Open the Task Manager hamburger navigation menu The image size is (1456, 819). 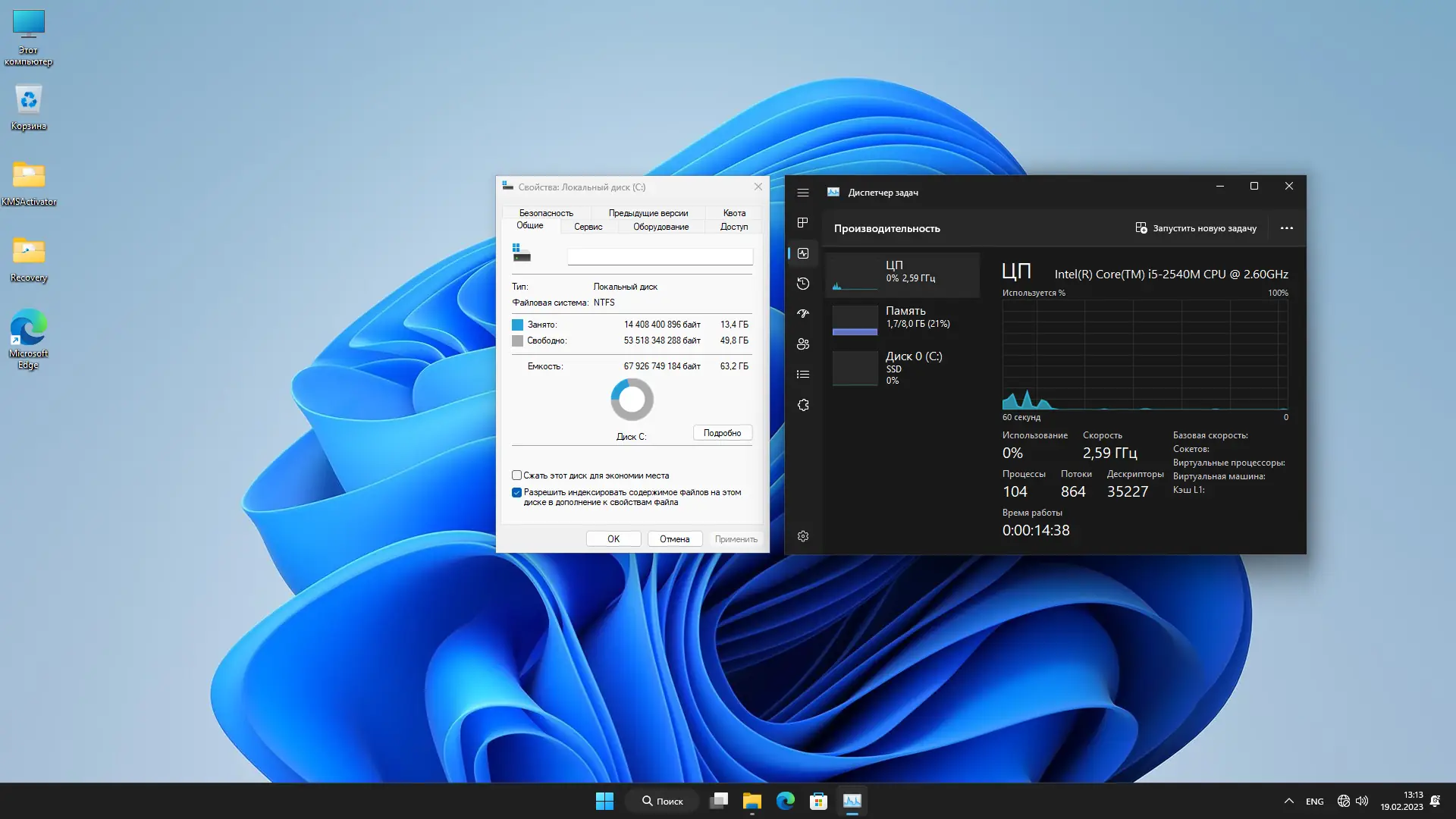click(803, 193)
